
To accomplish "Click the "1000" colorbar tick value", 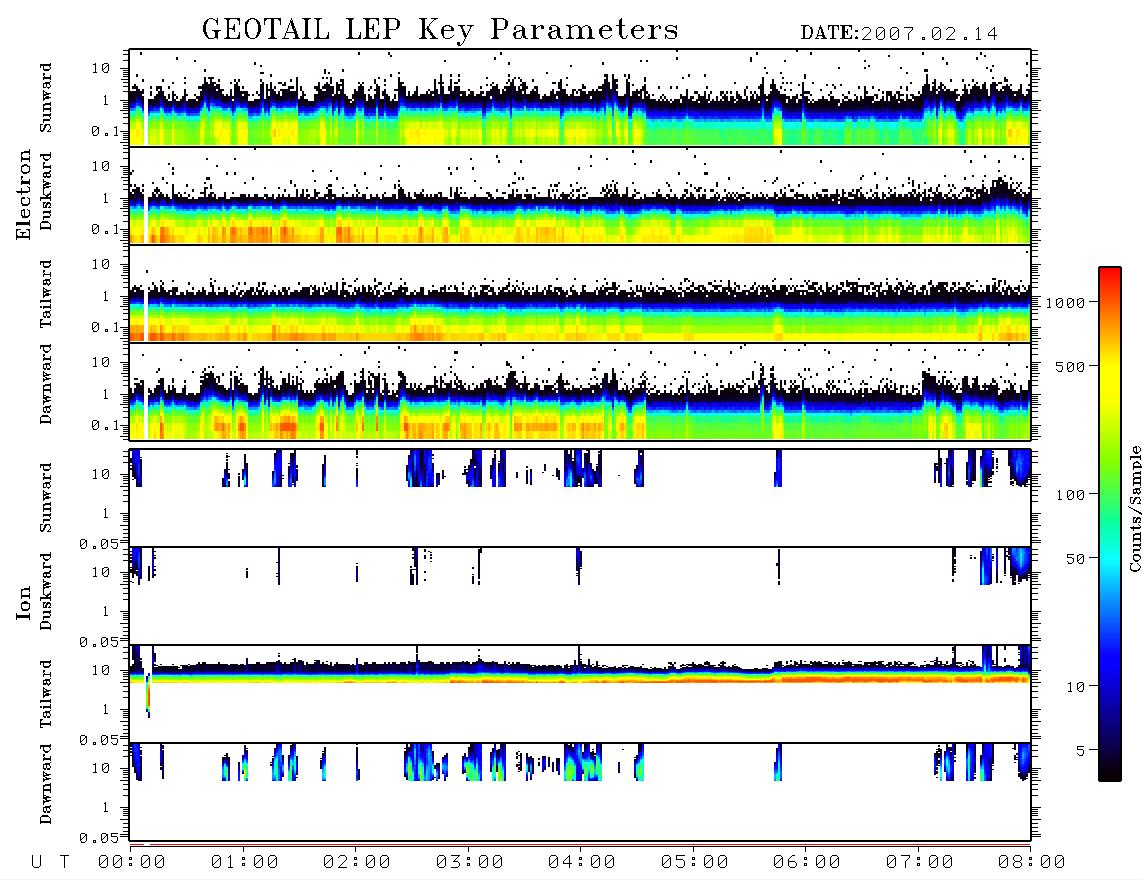I will coord(1066,303).
